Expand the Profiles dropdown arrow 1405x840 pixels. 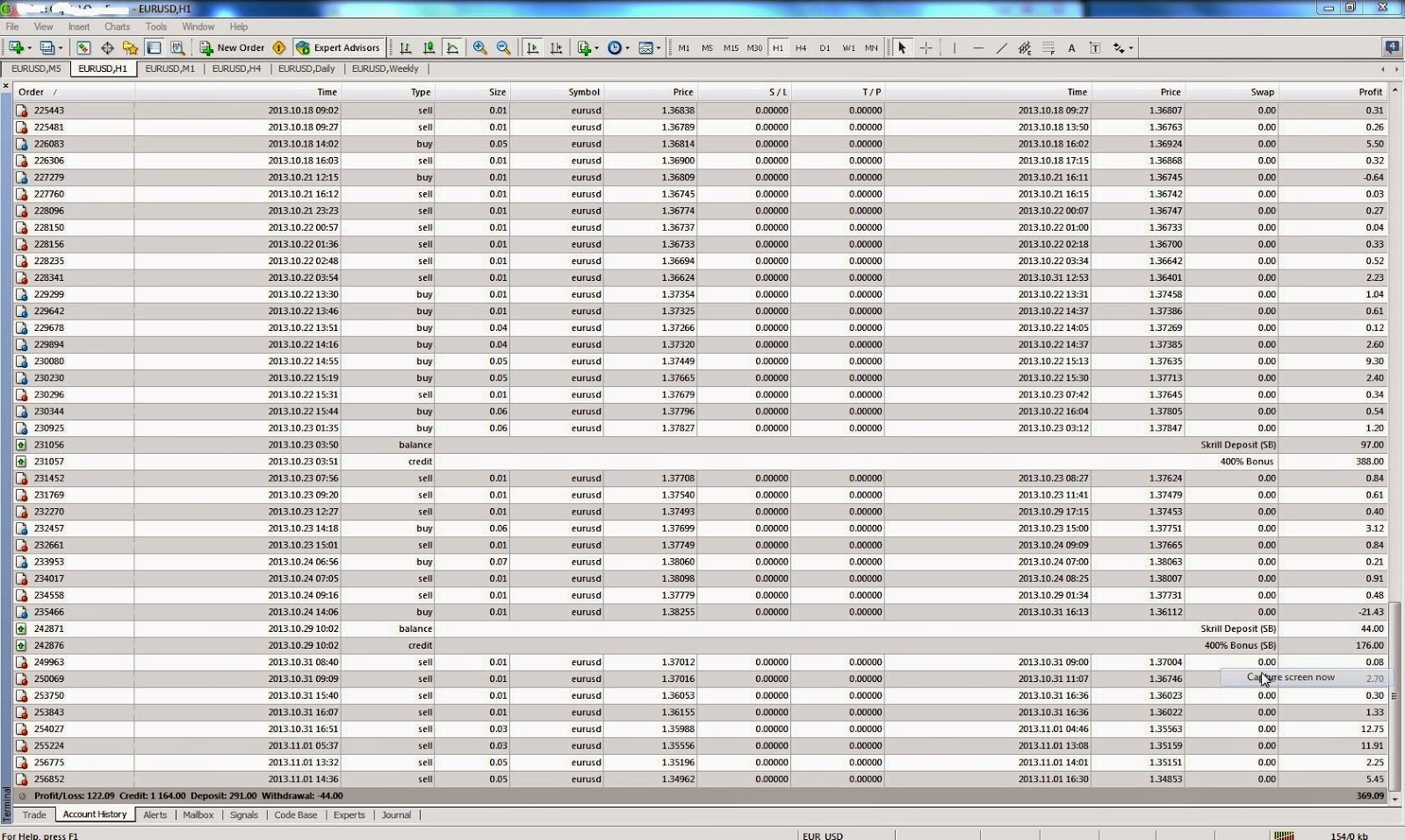60,48
